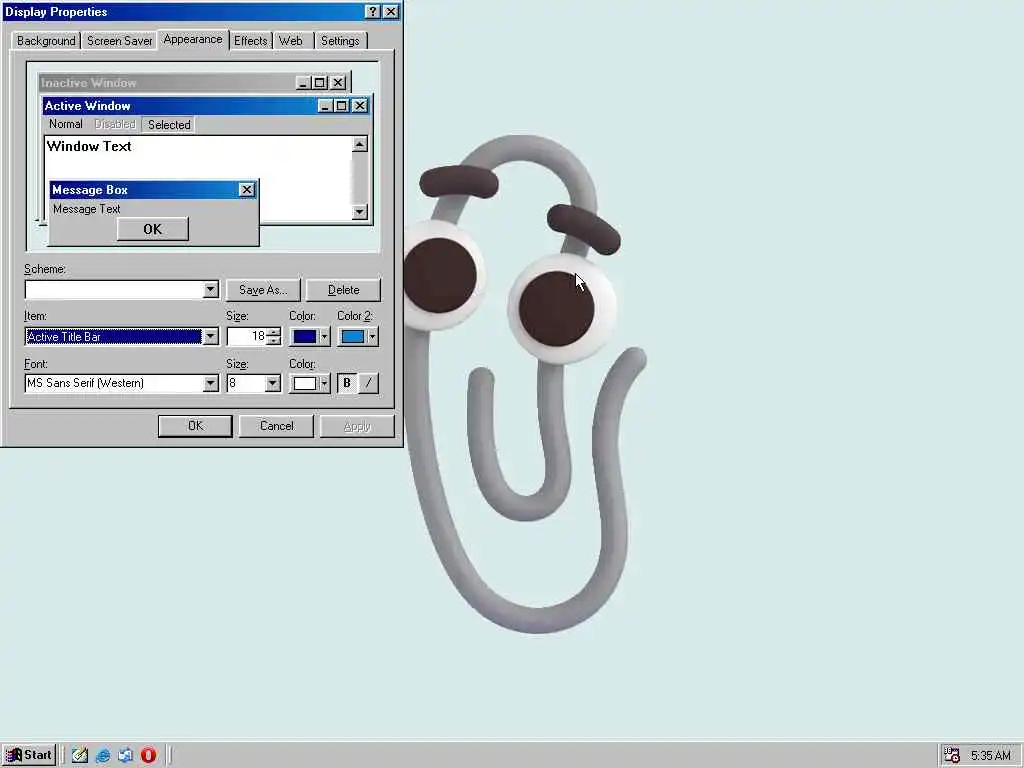Click the Message Box preview close icon
This screenshot has width=1024, height=768.
tap(246, 189)
